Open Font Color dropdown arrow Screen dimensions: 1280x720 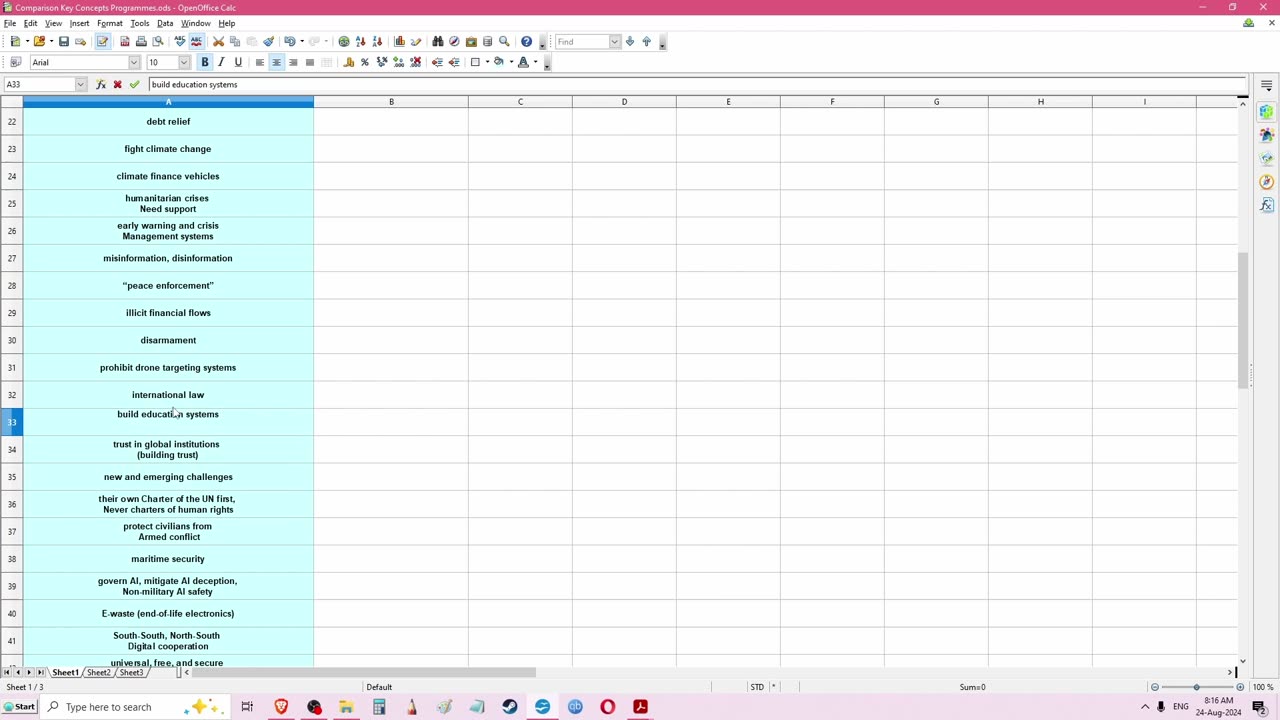535,62
